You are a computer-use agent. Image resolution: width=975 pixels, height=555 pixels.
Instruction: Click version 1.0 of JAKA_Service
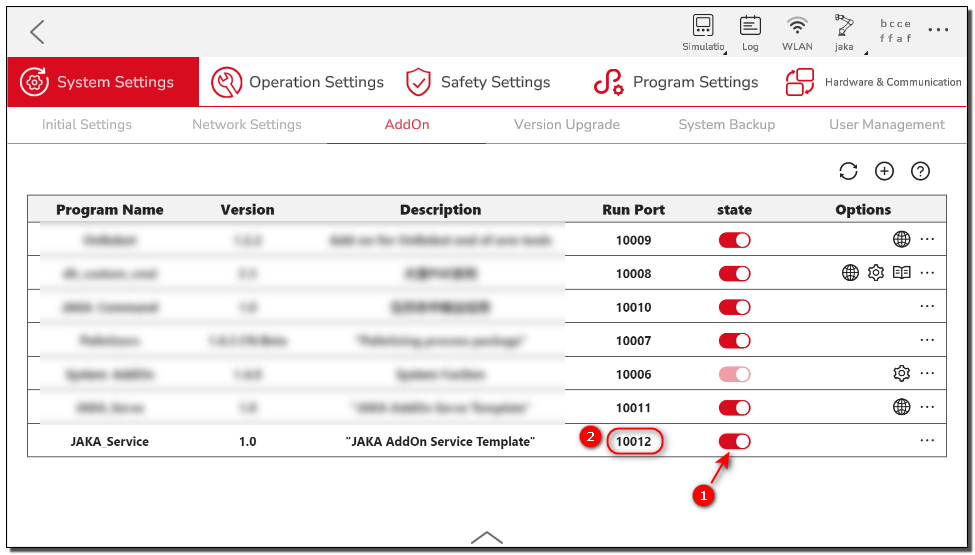(247, 442)
